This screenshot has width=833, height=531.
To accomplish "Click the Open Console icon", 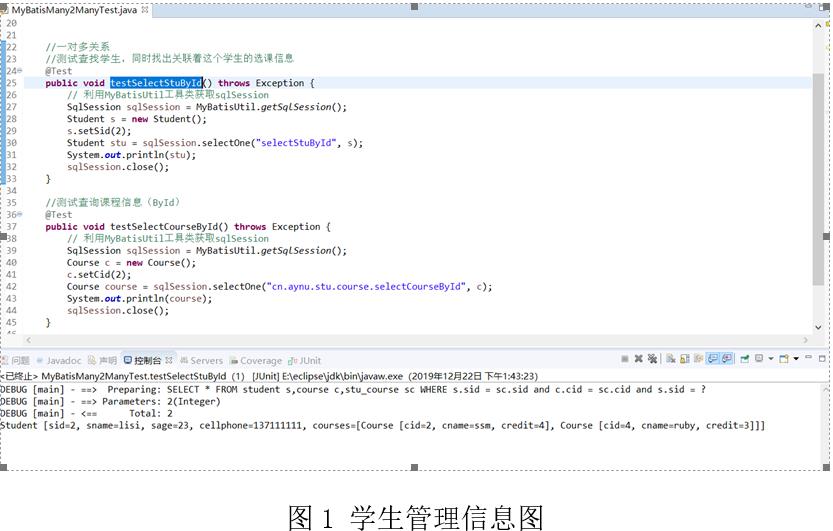I will pos(784,359).
